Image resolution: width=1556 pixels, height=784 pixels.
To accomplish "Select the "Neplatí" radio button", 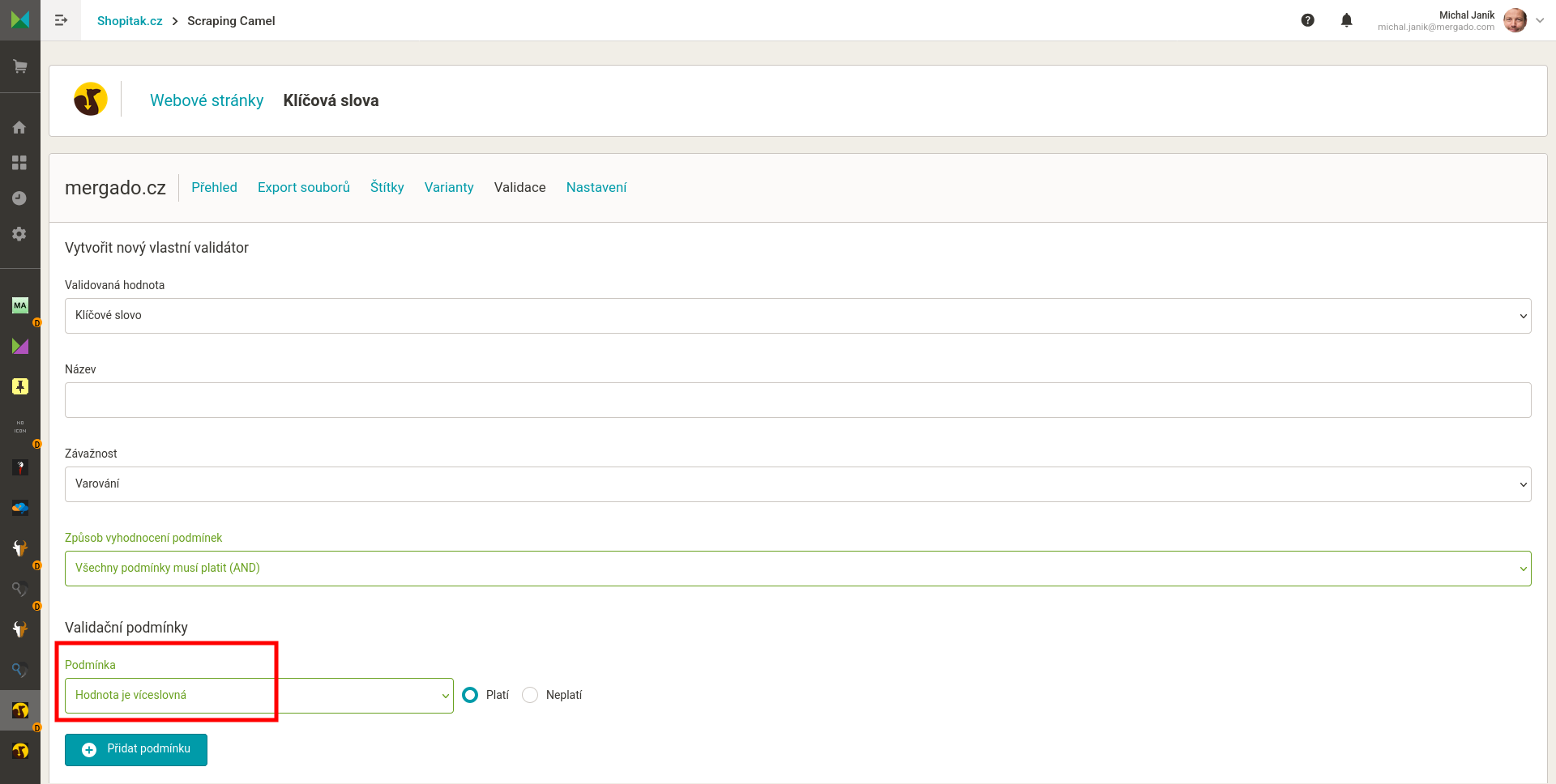I will (x=530, y=695).
